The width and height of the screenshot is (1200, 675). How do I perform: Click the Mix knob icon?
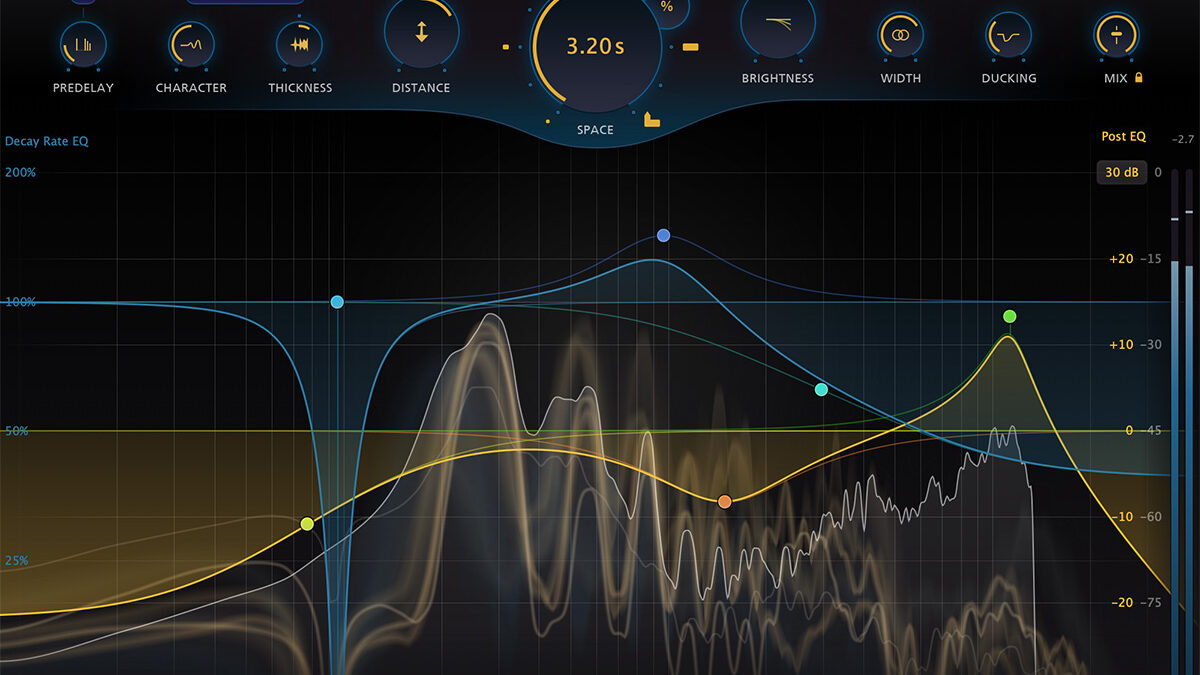tap(1116, 36)
